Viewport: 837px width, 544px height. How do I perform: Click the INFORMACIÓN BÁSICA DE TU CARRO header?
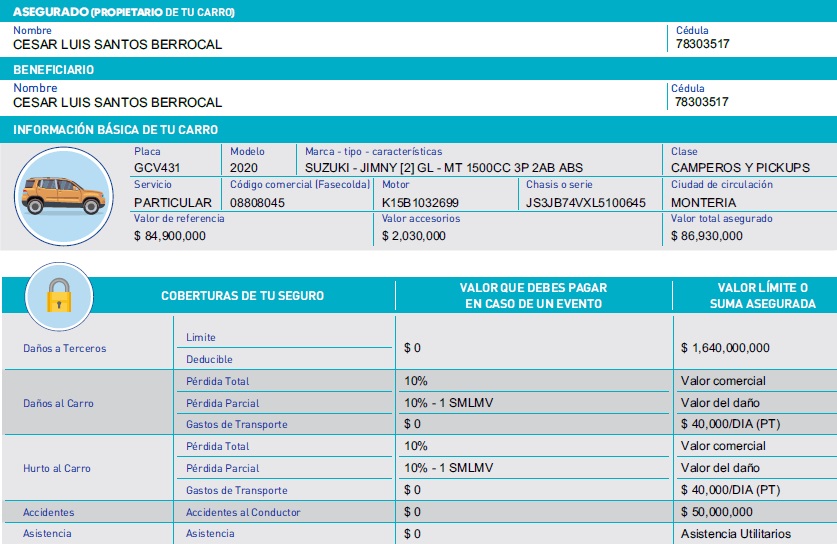(115, 130)
